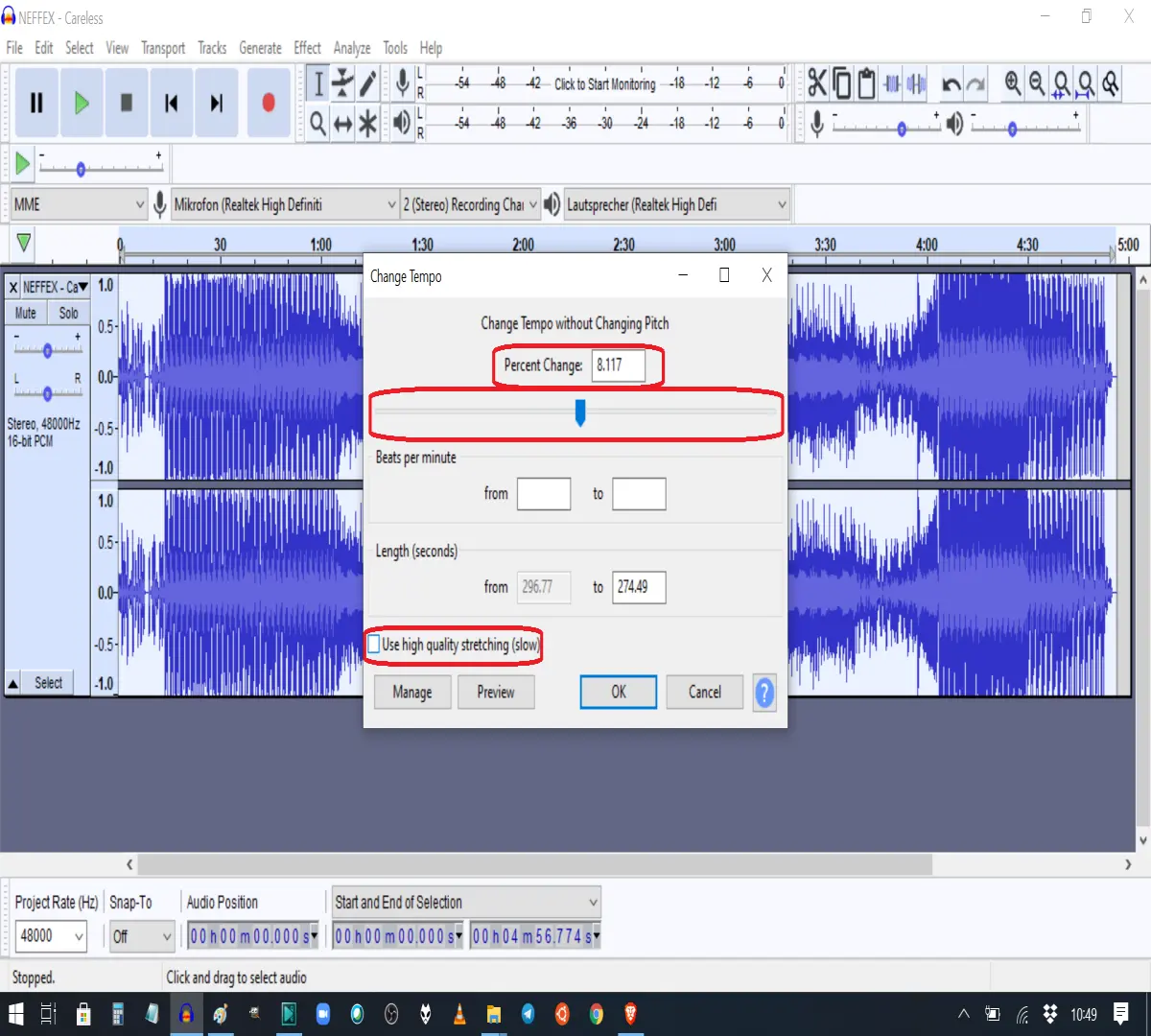Click the record meter microphone icon
1151x1036 pixels.
coord(403,82)
